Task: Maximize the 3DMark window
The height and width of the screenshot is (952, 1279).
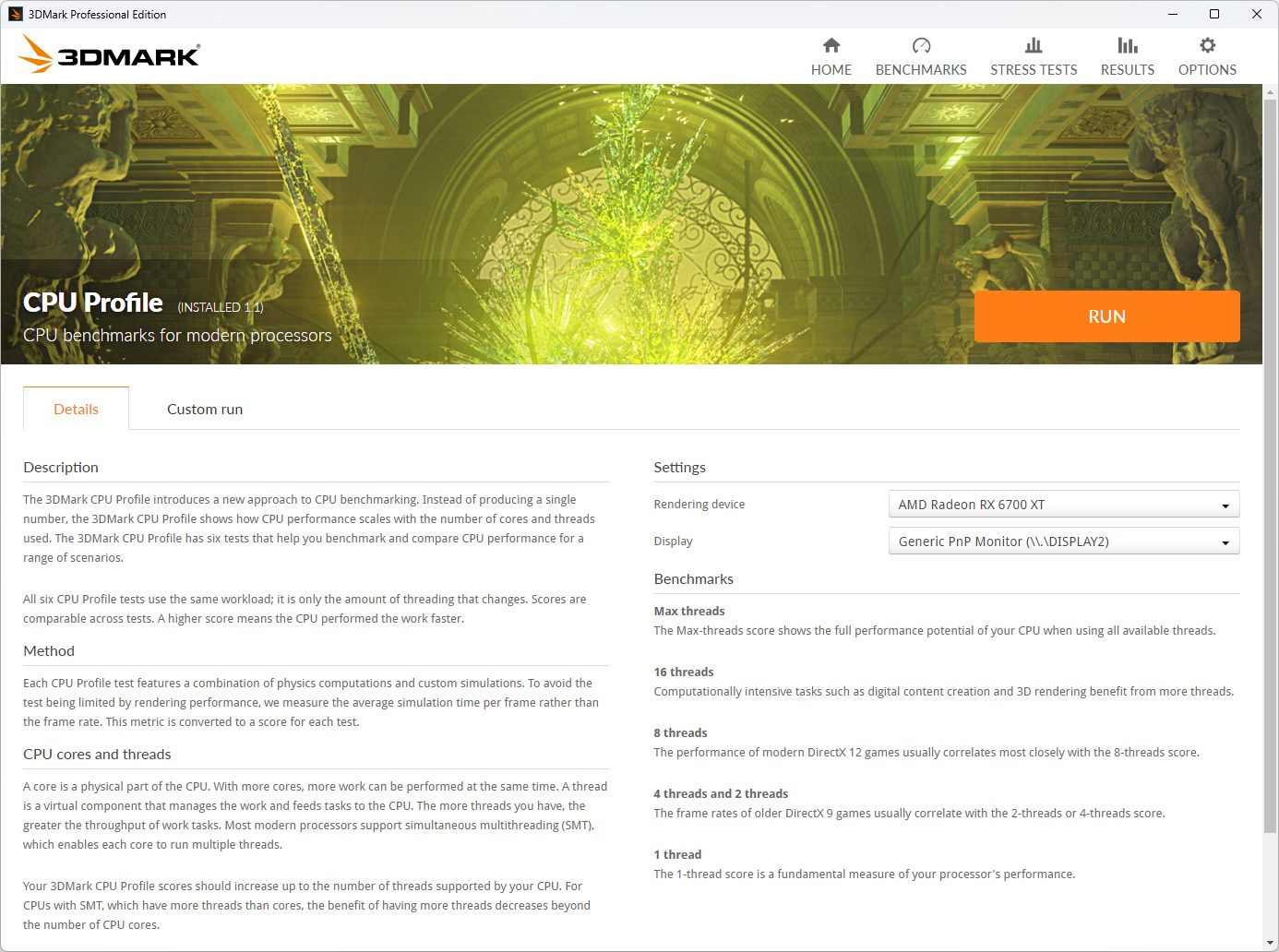Action: click(1214, 14)
